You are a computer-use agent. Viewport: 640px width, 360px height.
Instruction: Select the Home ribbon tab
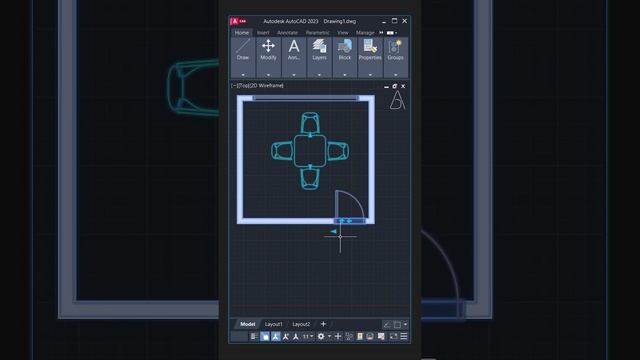242,33
